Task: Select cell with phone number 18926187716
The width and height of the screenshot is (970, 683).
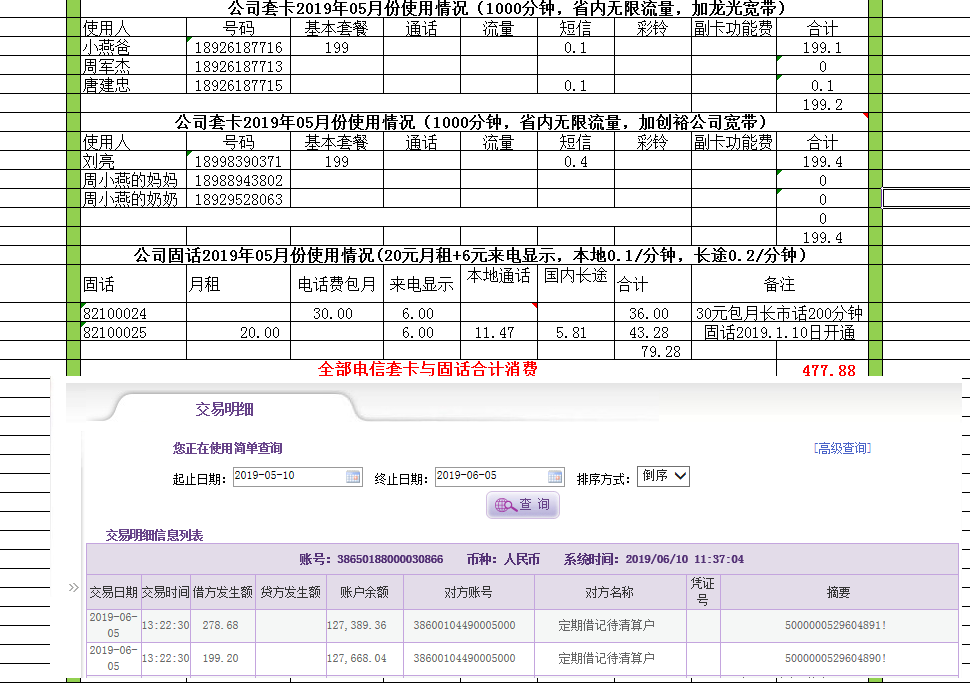Action: point(238,48)
